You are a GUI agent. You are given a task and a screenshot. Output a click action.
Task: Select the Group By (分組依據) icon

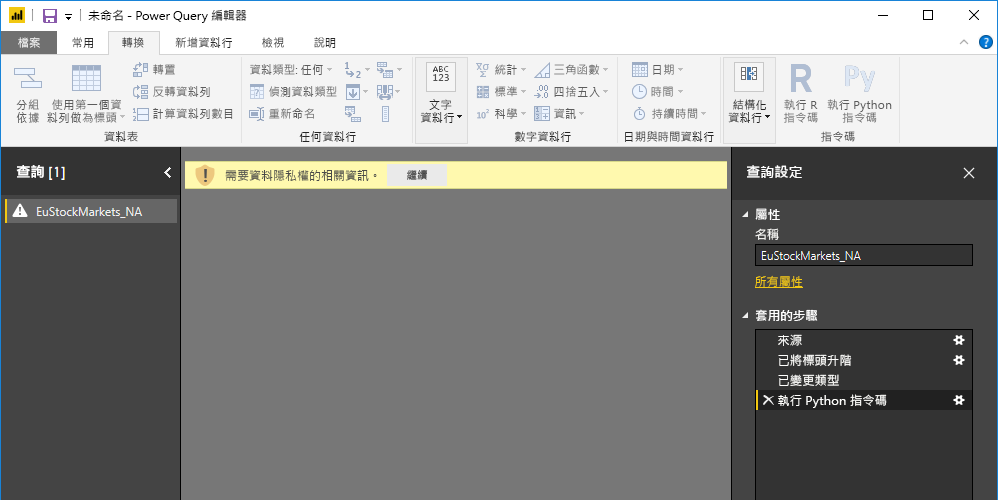pyautogui.click(x=27, y=78)
